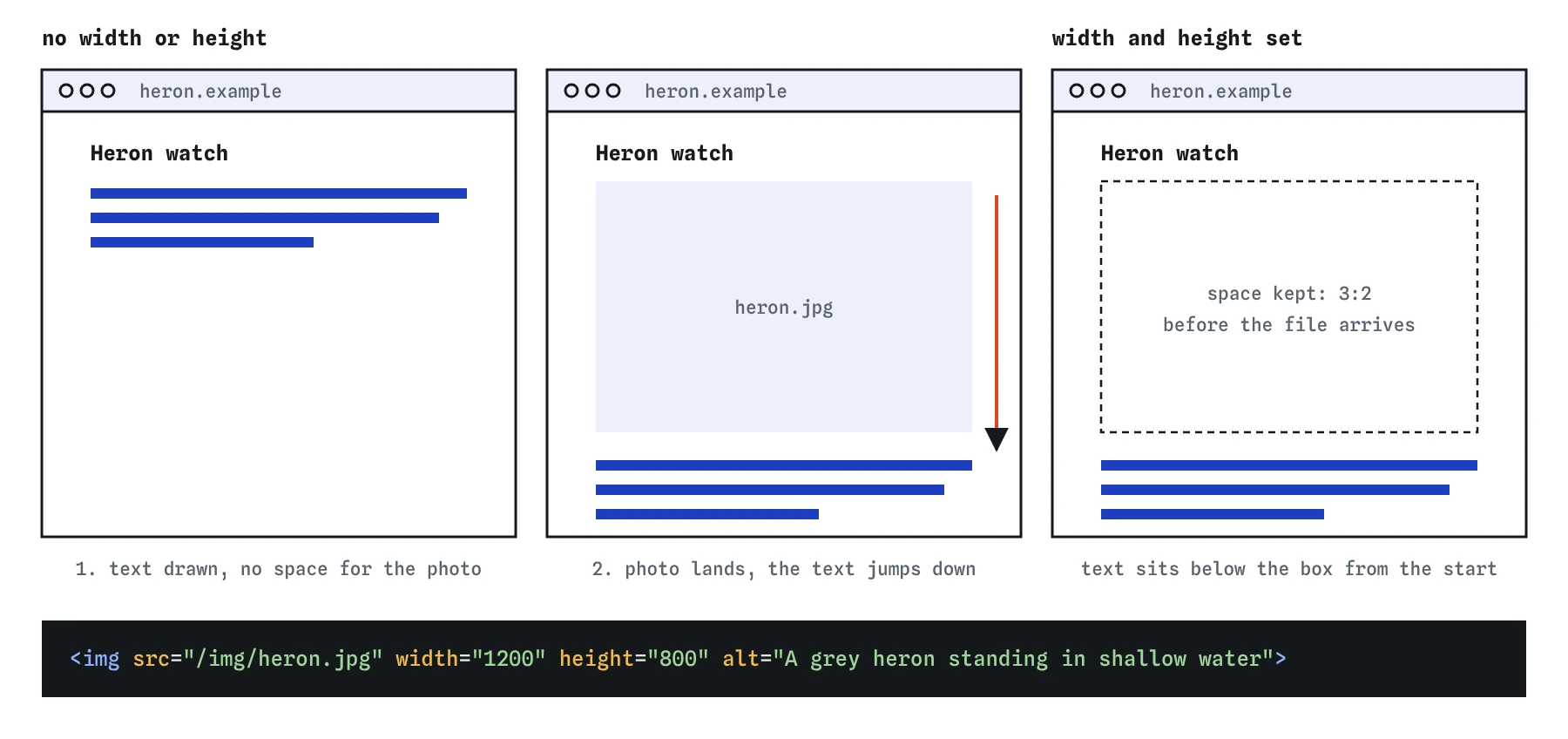Click the second circle in left browser titlebar

tap(87, 91)
